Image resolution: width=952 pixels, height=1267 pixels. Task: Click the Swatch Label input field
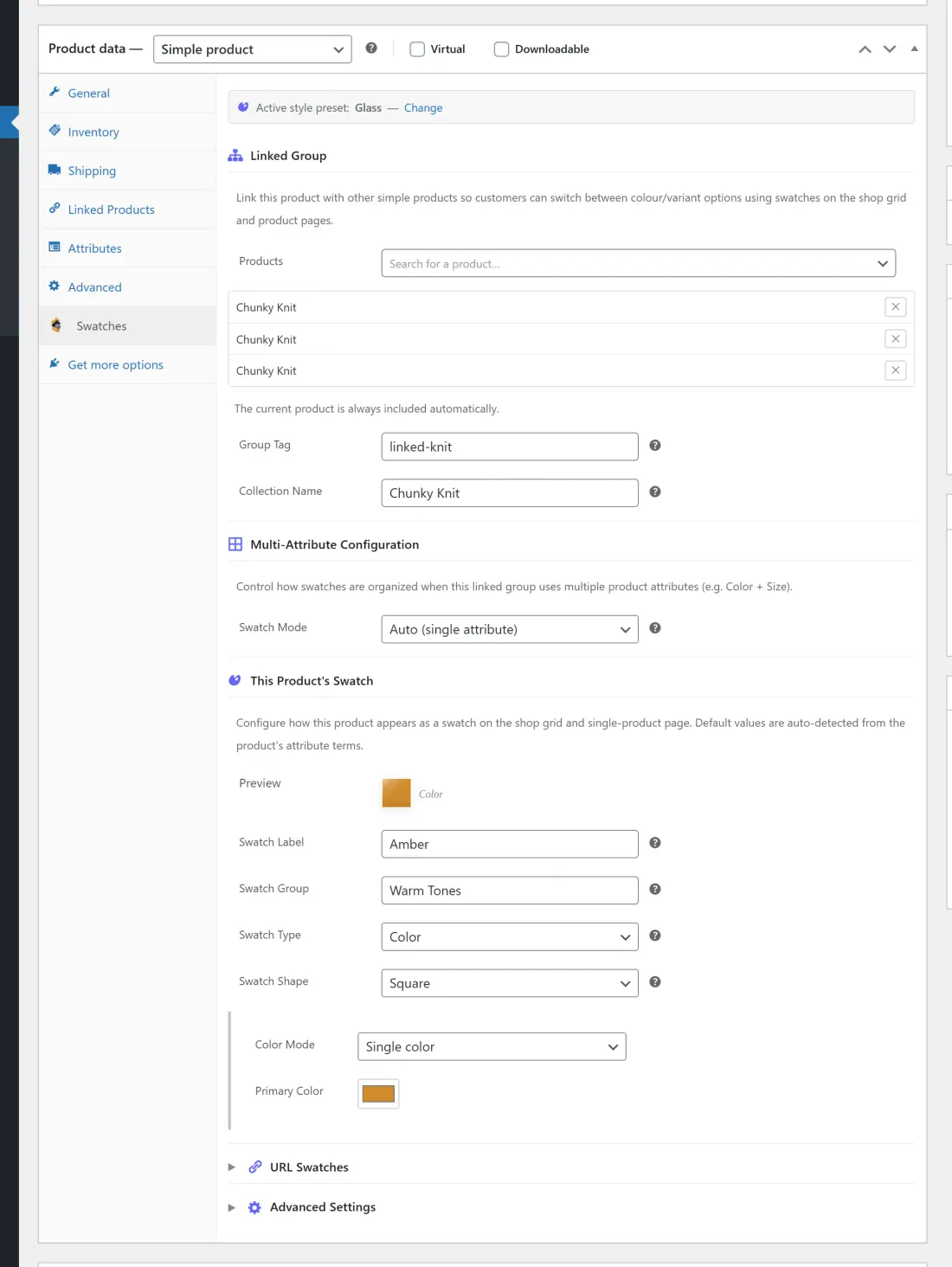[510, 844]
